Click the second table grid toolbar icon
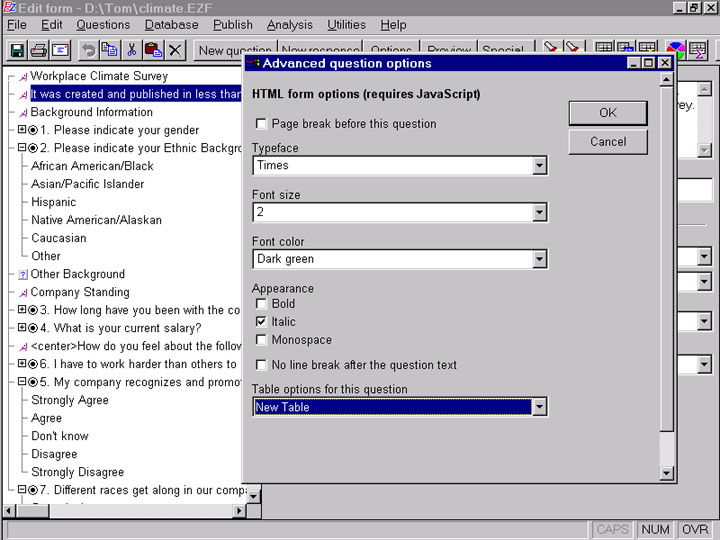The width and height of the screenshot is (720, 540). 625,47
